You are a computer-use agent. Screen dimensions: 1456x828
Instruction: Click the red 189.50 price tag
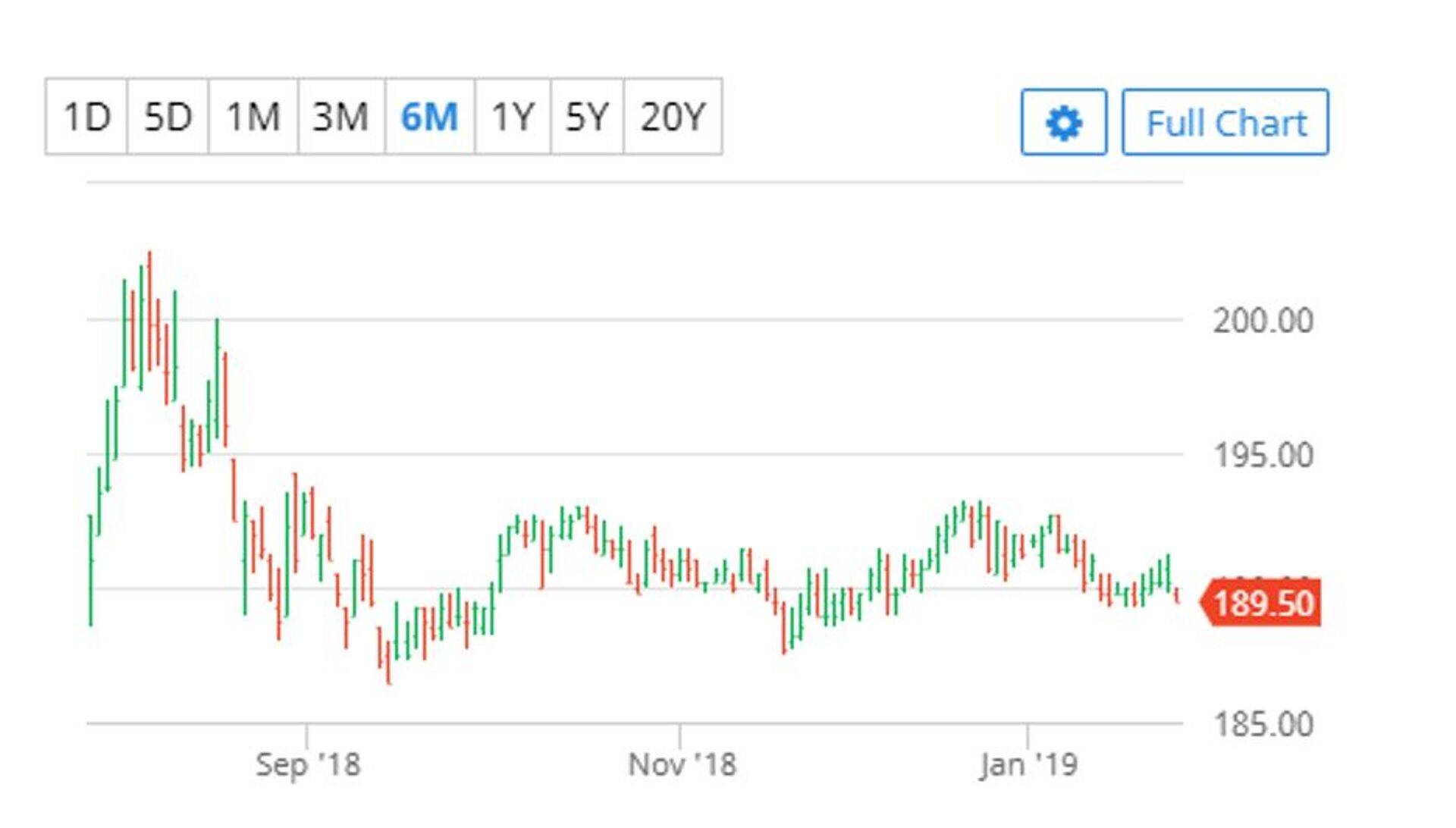(x=1262, y=604)
